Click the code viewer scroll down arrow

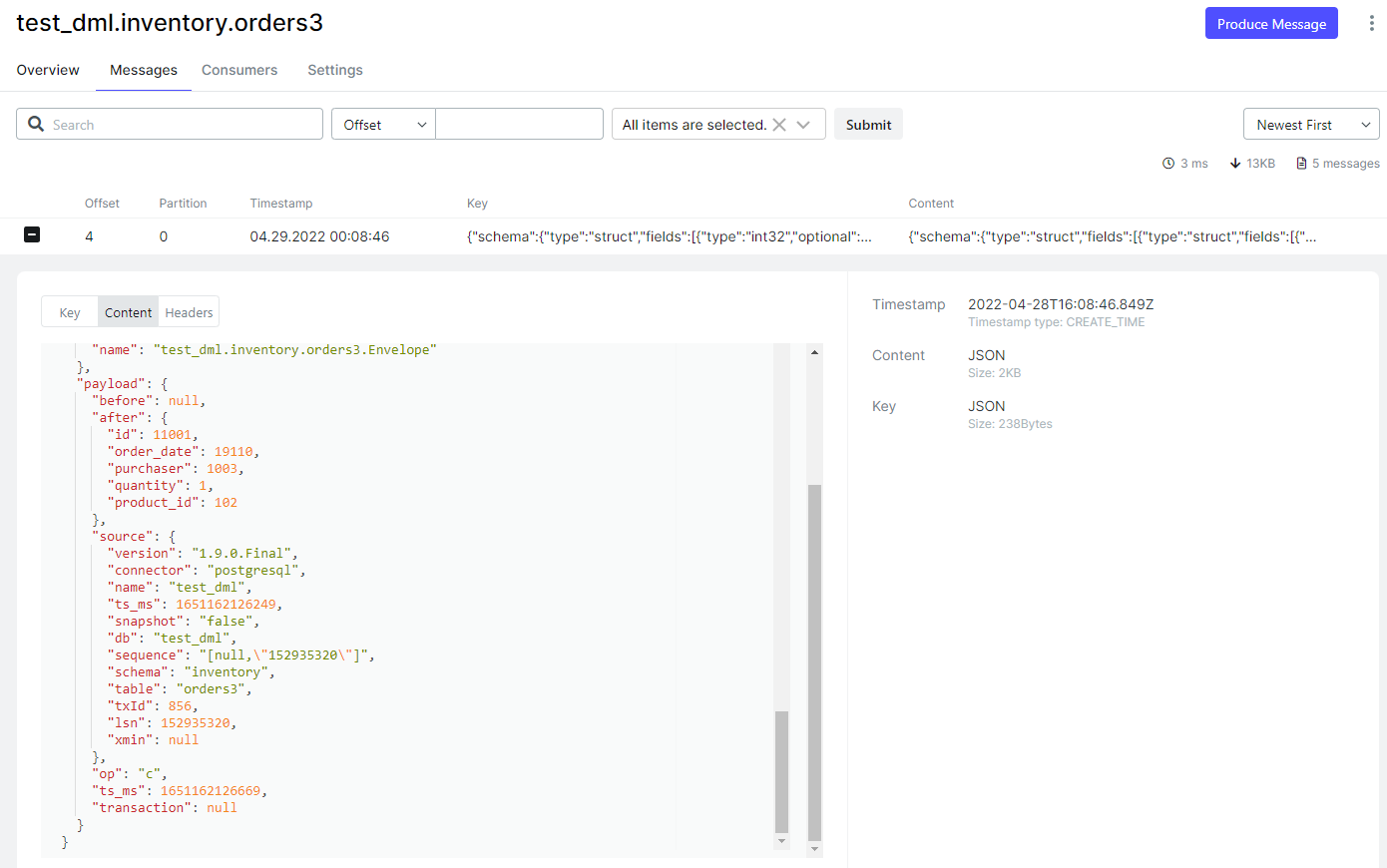814,849
